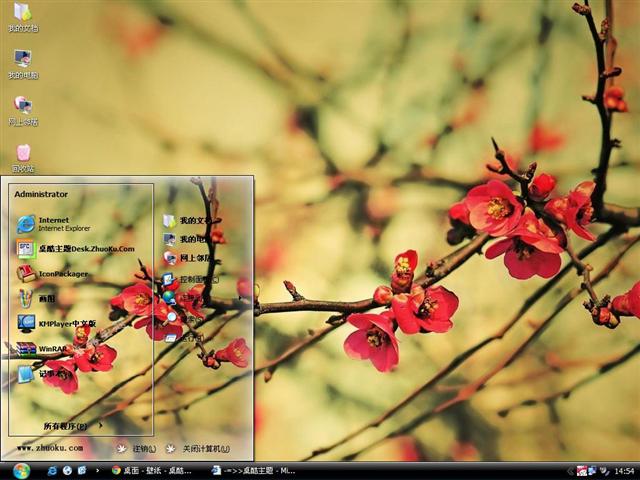Launch IconPackager from start menu
The height and width of the screenshot is (480, 640).
(x=52, y=274)
